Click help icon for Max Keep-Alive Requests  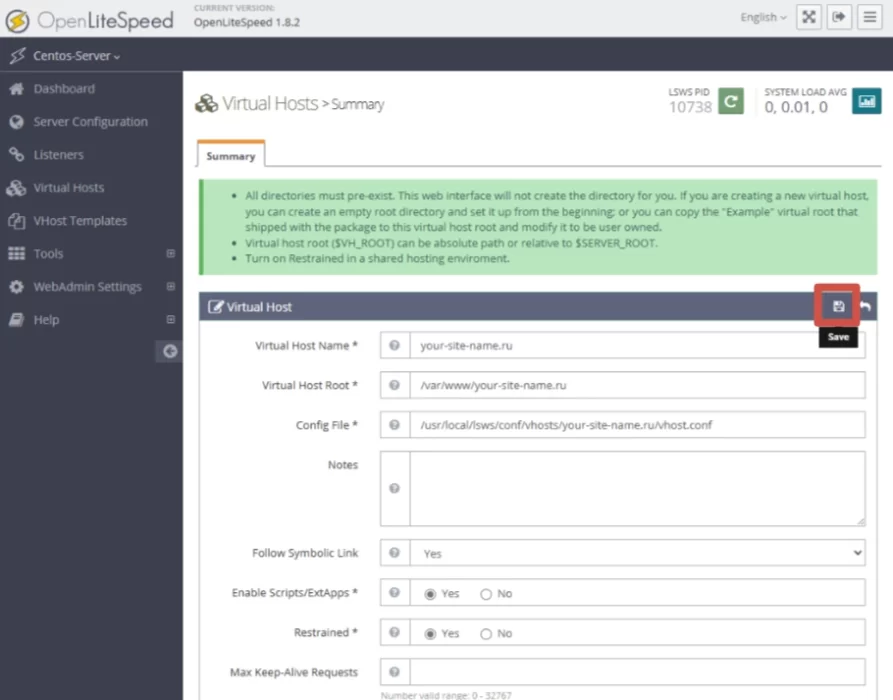click(394, 672)
